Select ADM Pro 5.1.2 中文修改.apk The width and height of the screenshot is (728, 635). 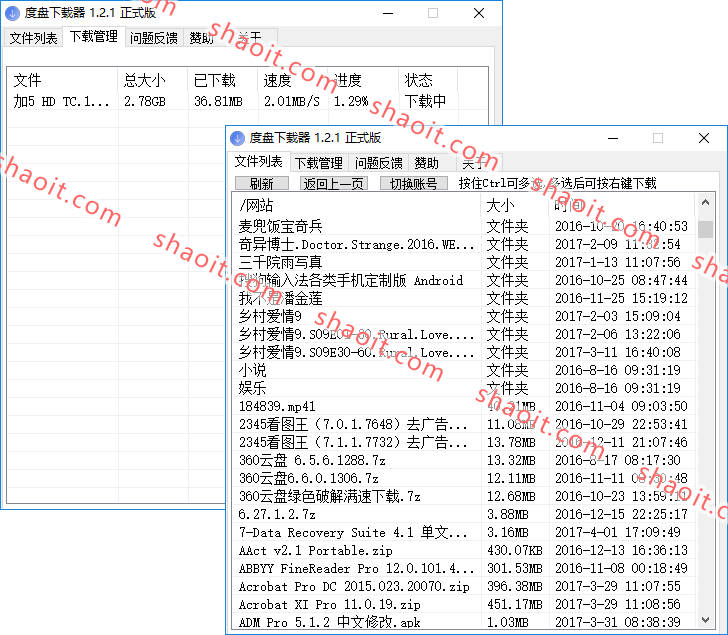330,622
